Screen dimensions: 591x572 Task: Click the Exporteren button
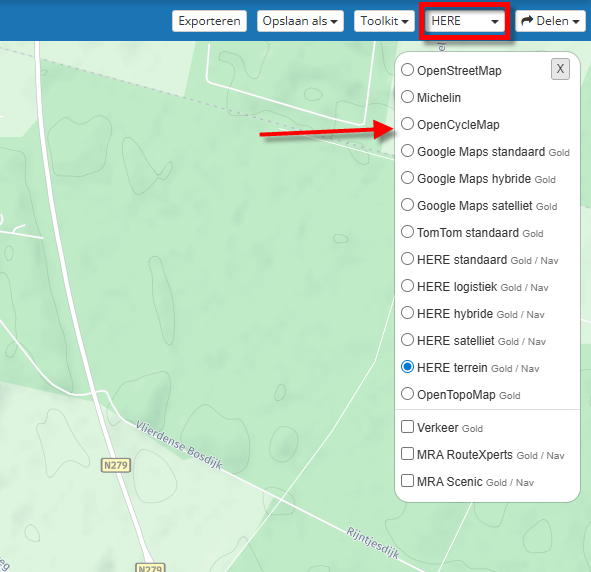(209, 21)
